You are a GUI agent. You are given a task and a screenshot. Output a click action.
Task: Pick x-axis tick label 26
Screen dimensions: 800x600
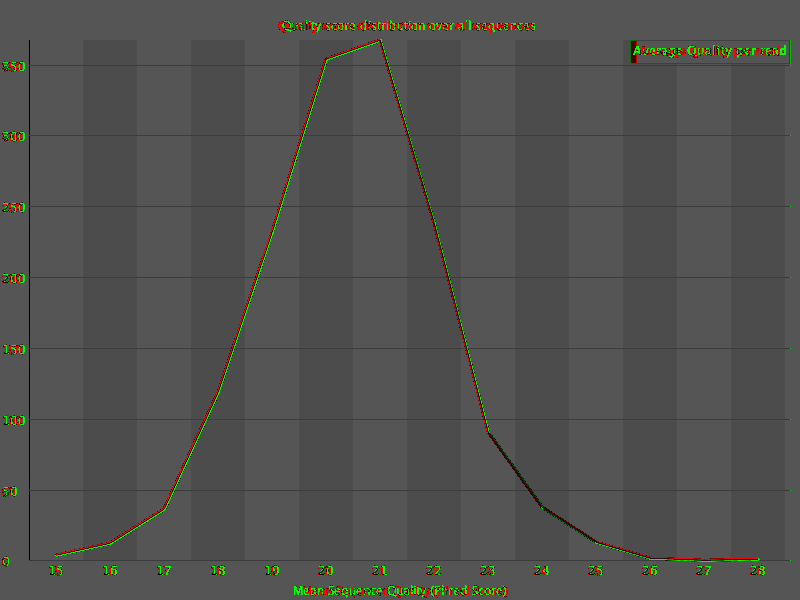click(649, 570)
